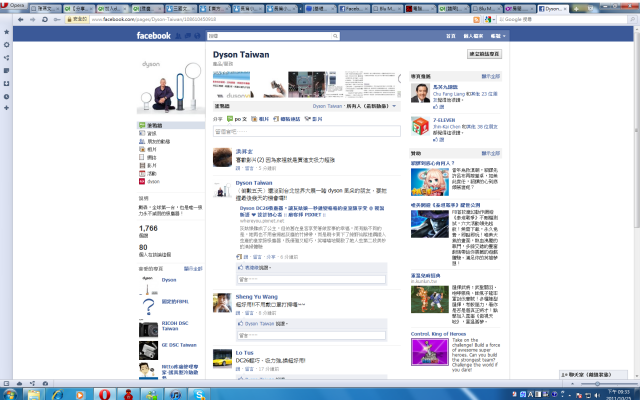Viewport: 640px width, 400px height.
Task: Open iTunes from taskbar
Action: (176, 394)
